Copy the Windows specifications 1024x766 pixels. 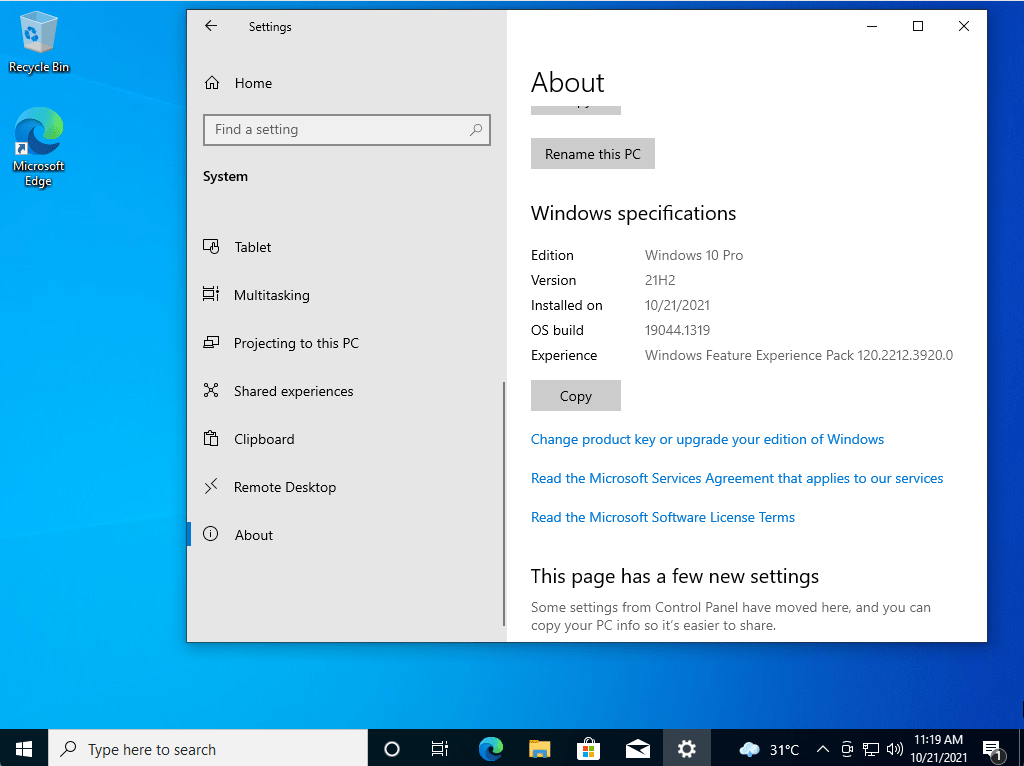point(575,396)
